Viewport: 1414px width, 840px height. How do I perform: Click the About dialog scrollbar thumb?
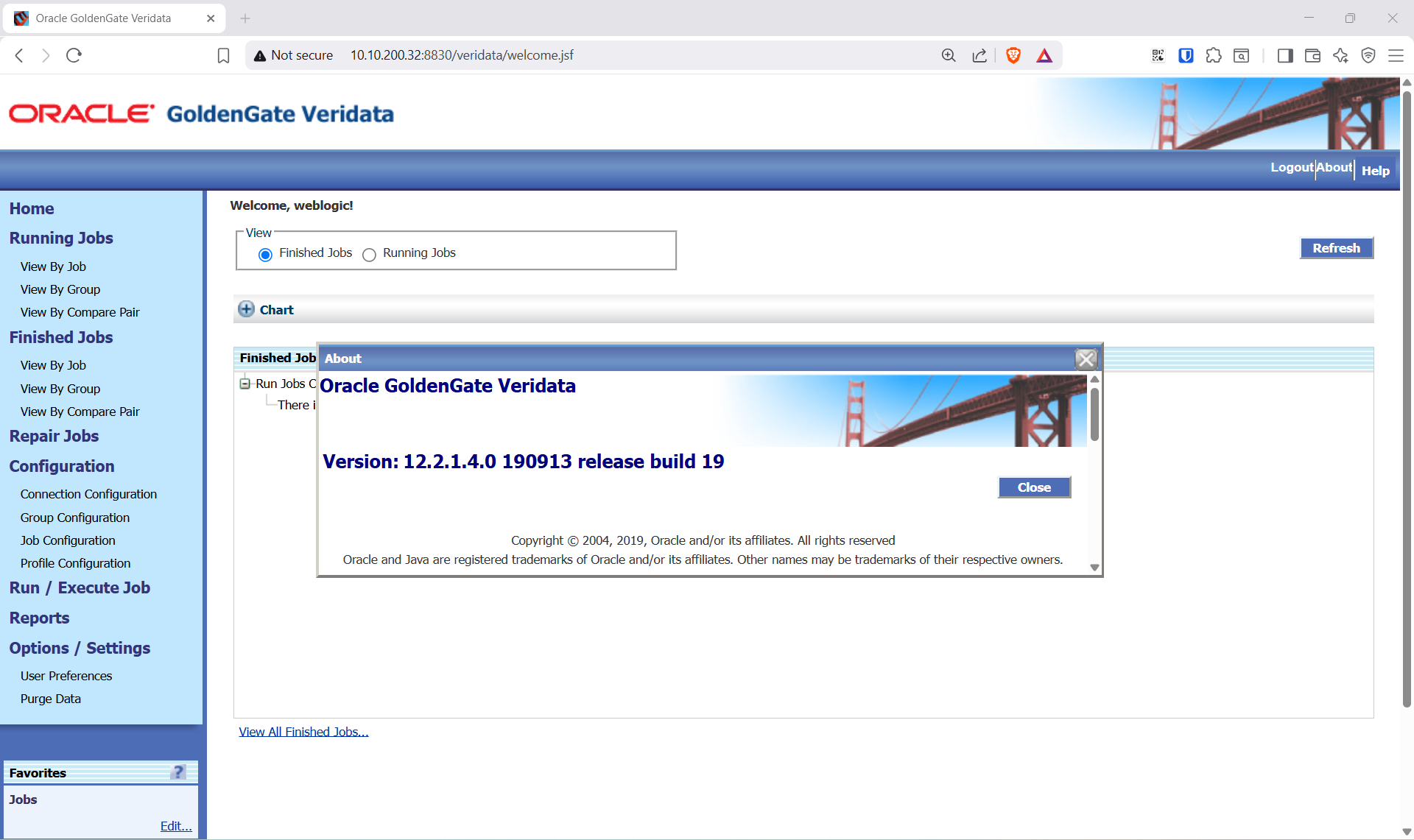click(x=1094, y=414)
